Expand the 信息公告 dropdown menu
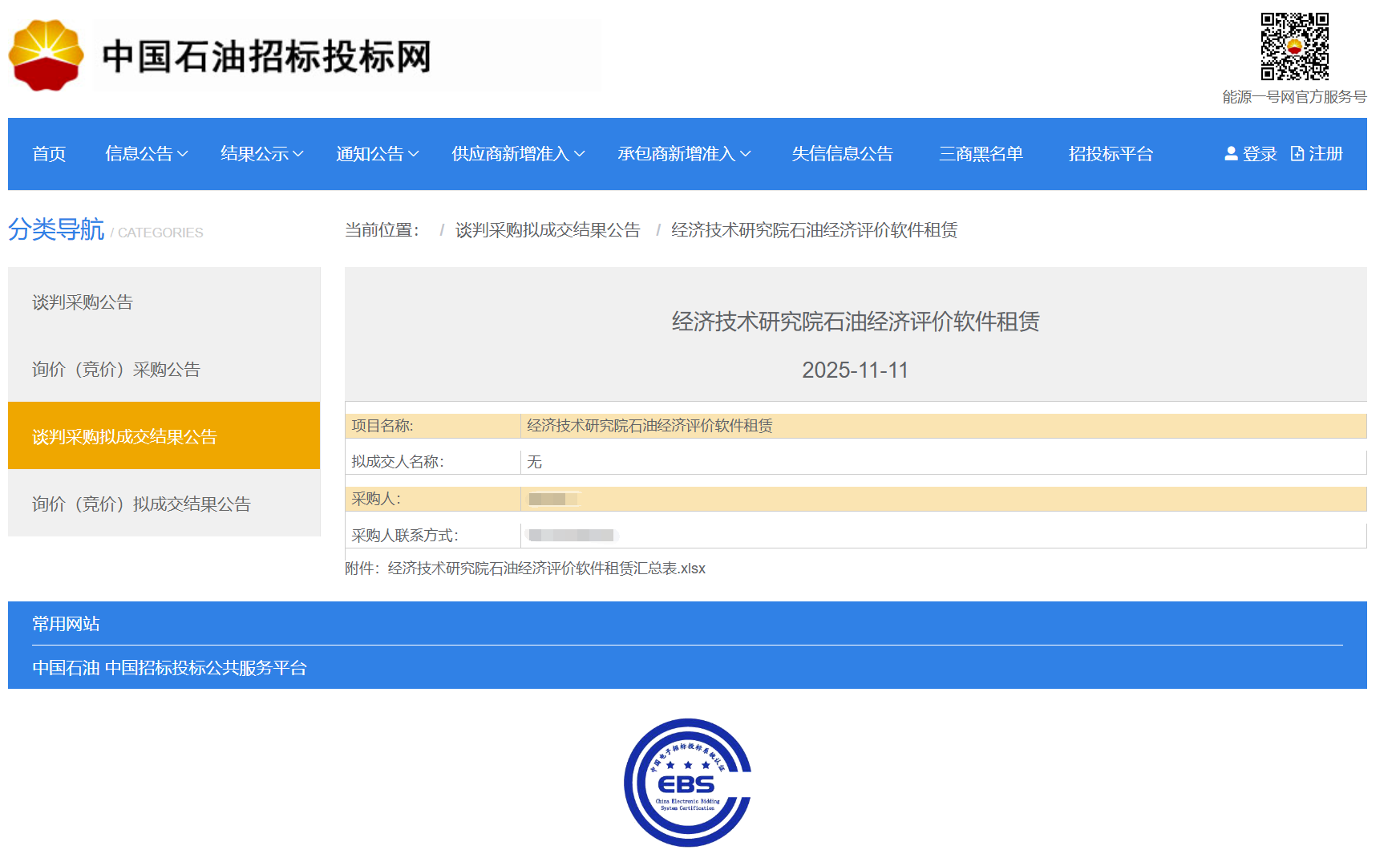The height and width of the screenshot is (854, 1400). 147,154
